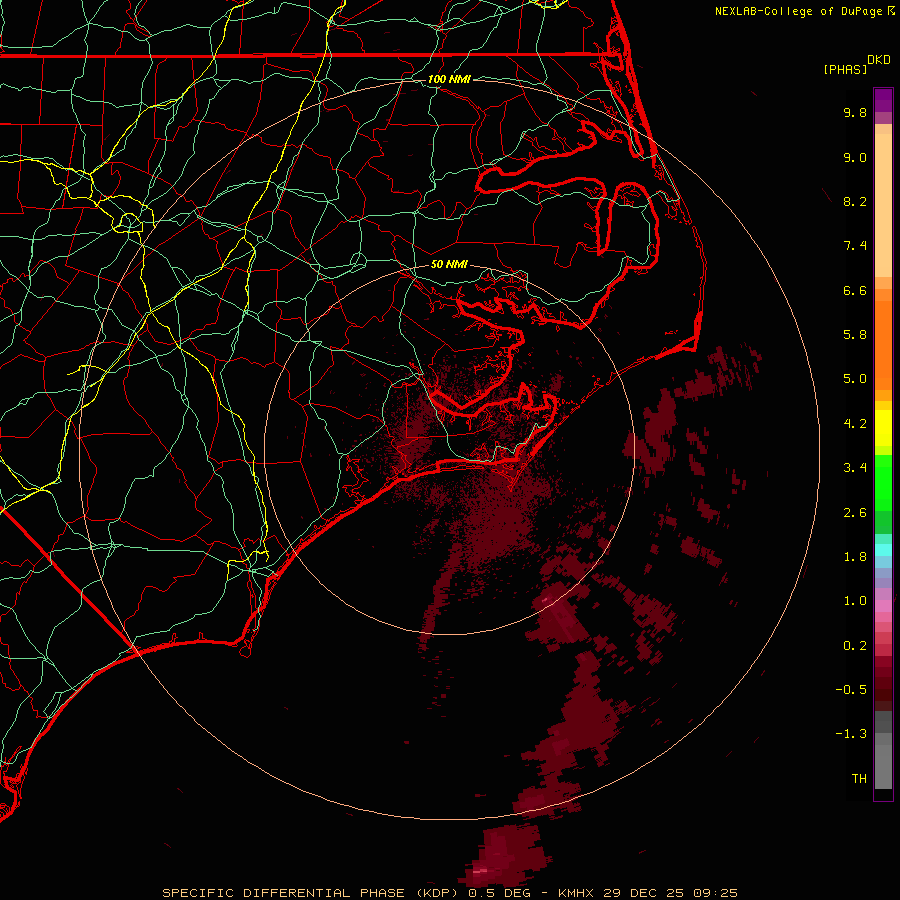Image resolution: width=900 pixels, height=900 pixels.
Task: Select the -1.3 scale value
Action: [851, 734]
